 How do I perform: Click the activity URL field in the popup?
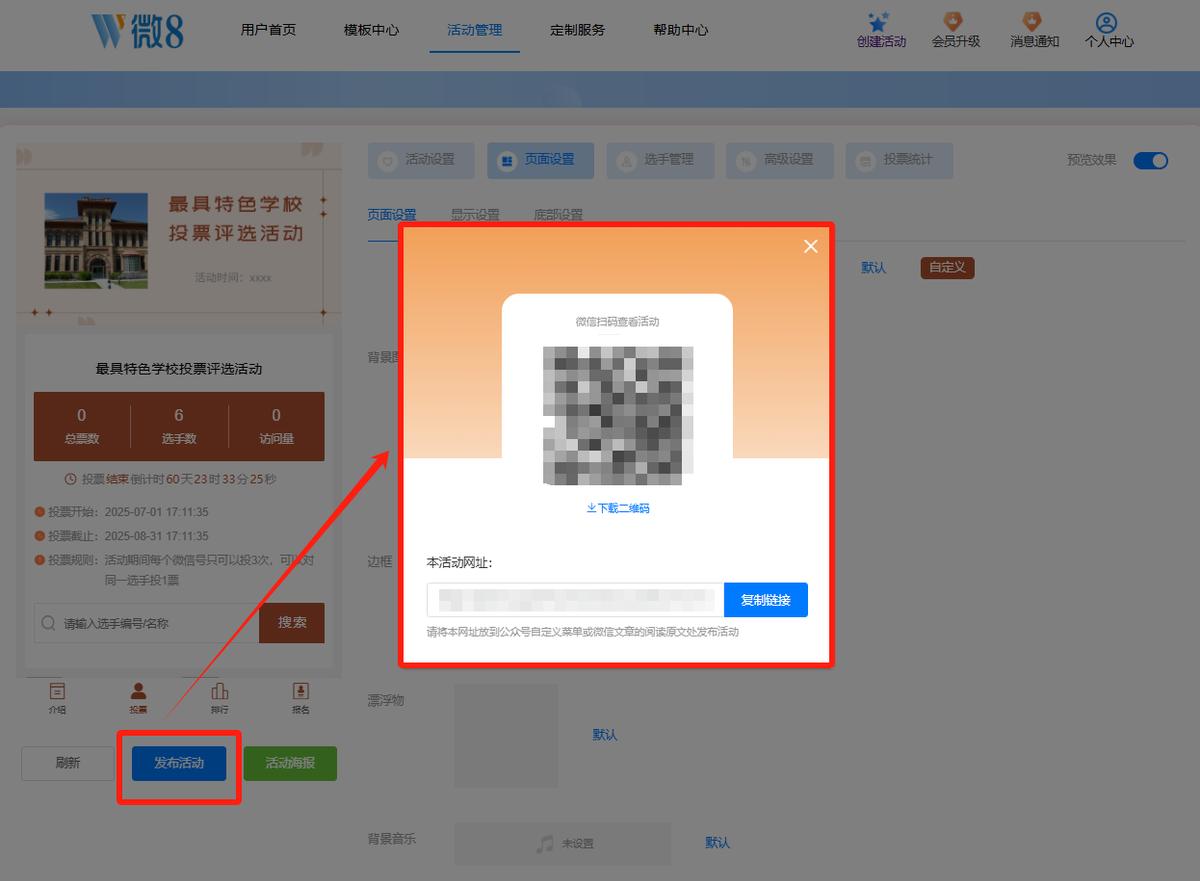[575, 600]
